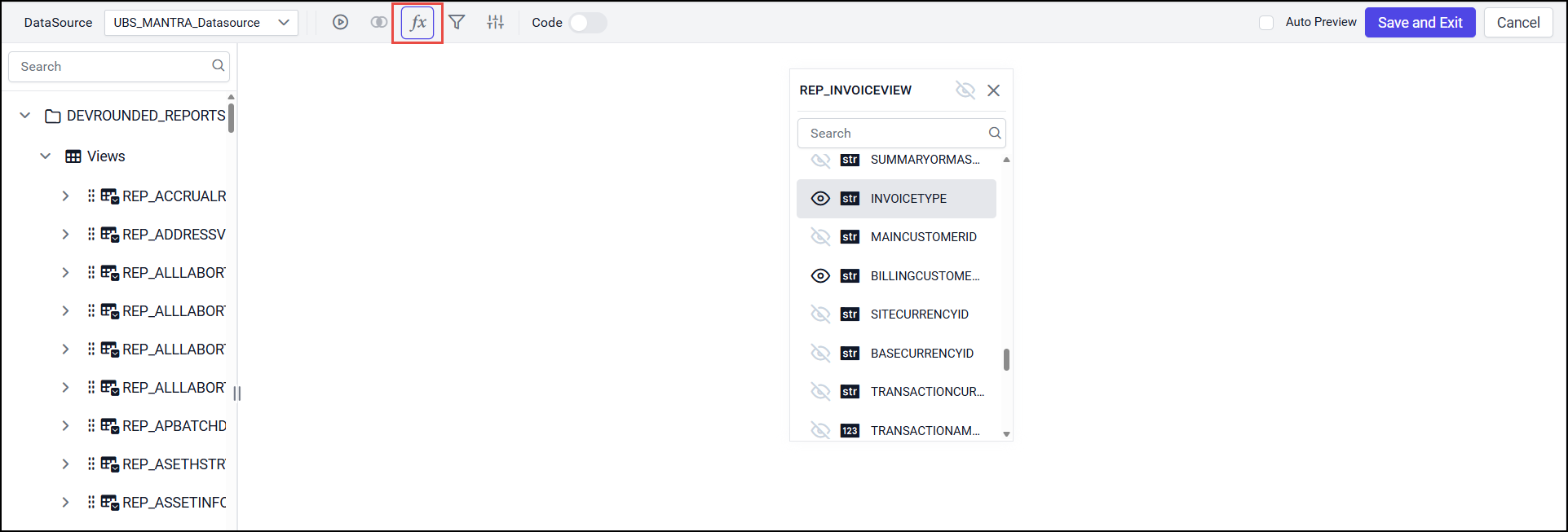Click the run query play icon
1568x532 pixels.
[340, 23]
